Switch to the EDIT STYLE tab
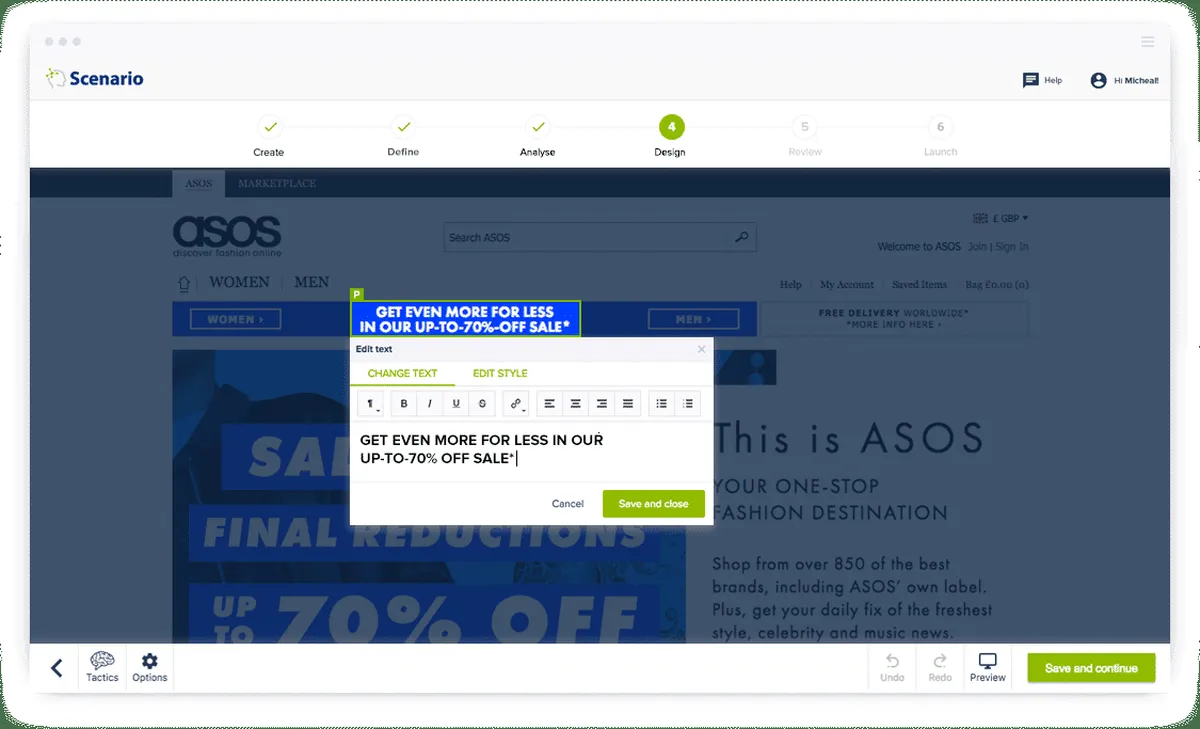This screenshot has height=729, width=1200. 500,373
